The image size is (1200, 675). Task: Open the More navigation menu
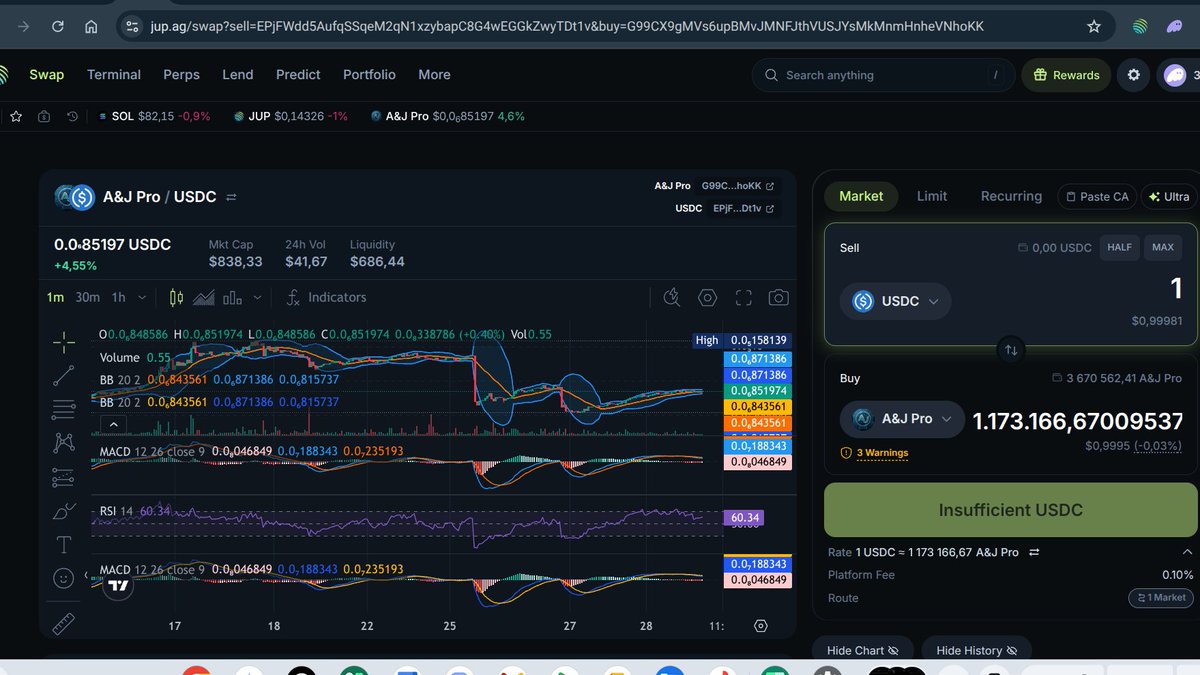click(x=434, y=75)
